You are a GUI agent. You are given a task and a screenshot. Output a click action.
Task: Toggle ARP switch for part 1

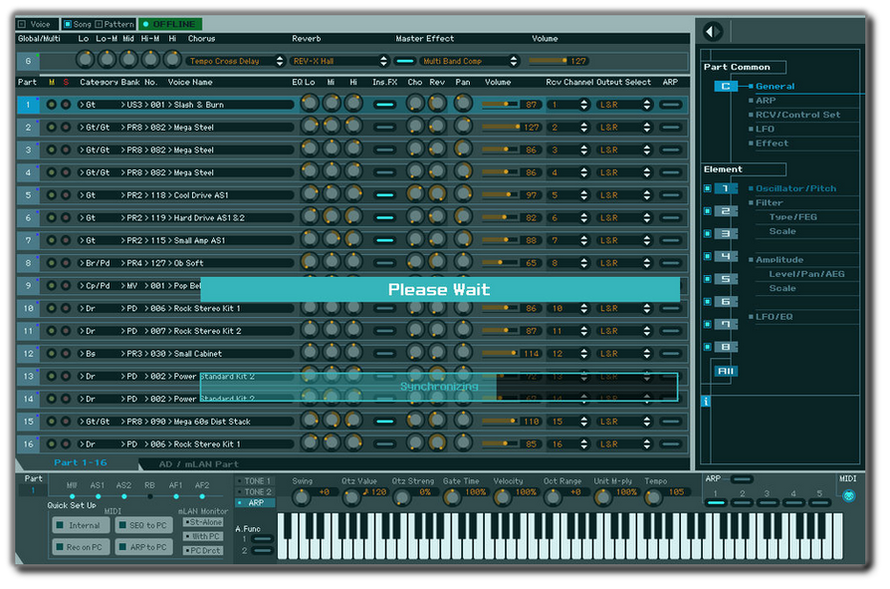(x=670, y=104)
